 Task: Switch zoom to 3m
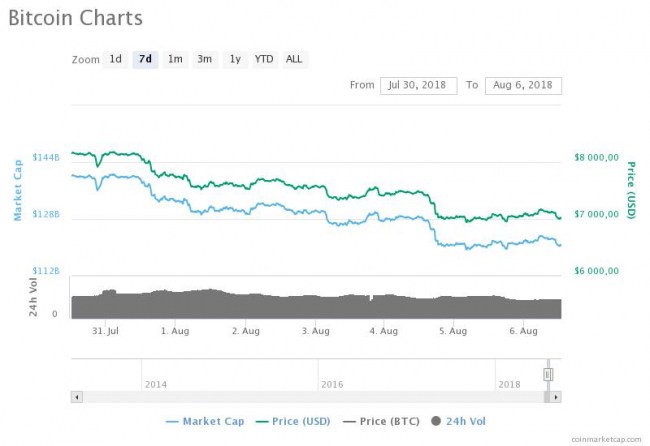point(204,59)
